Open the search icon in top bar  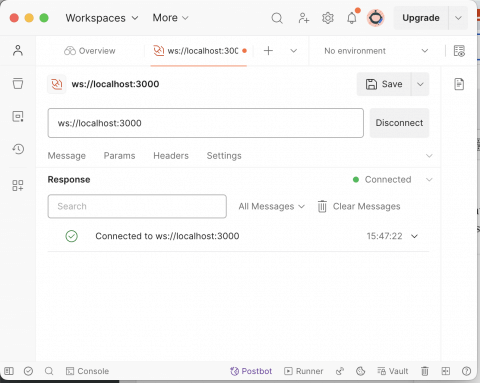tap(277, 18)
